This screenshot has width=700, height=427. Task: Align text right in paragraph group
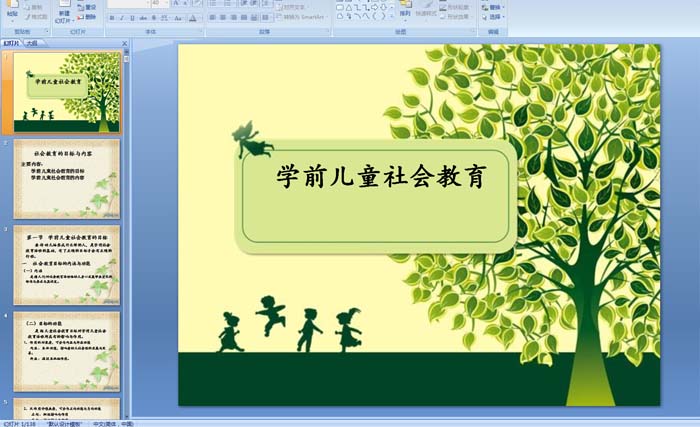point(233,17)
